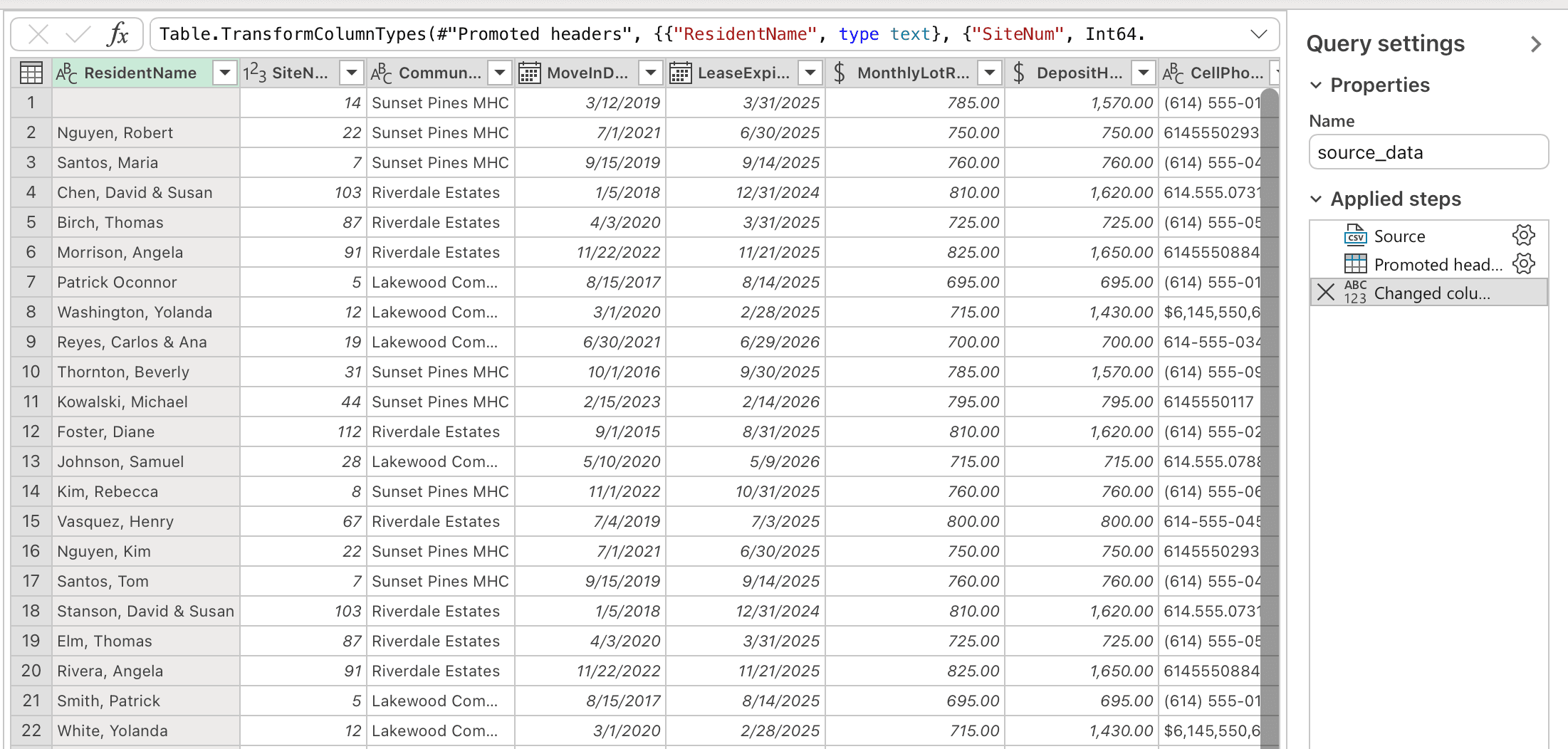Click SiteNum cell 112 in Foster row
Image resolution: width=1568 pixels, height=749 pixels.
point(303,431)
